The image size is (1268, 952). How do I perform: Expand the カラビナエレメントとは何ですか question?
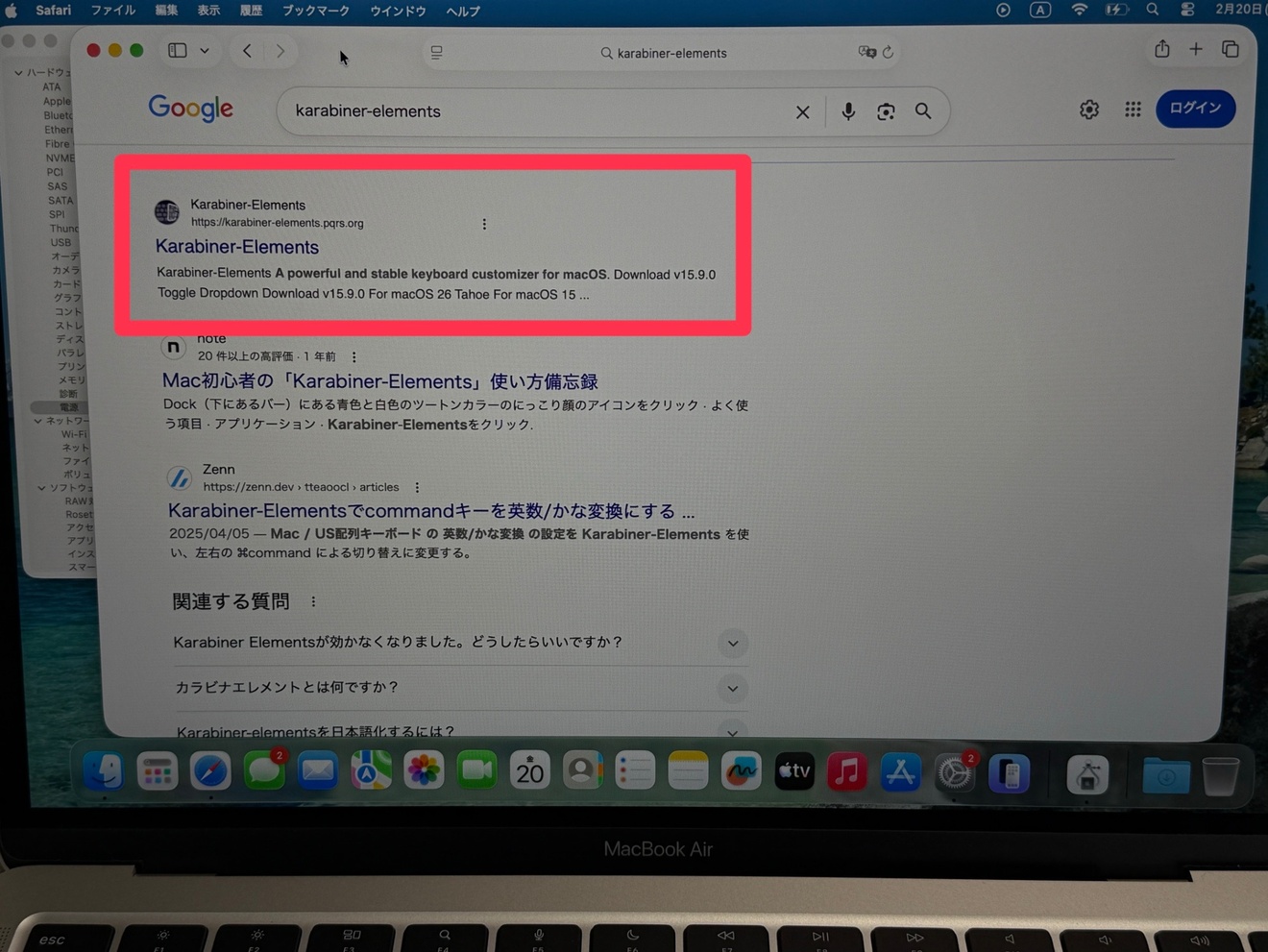(x=732, y=688)
